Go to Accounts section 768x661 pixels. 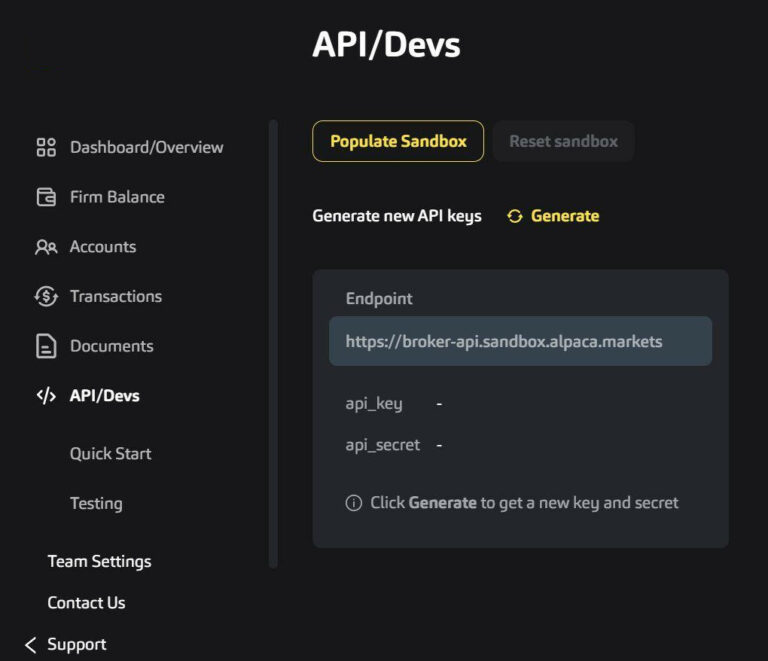(x=103, y=247)
